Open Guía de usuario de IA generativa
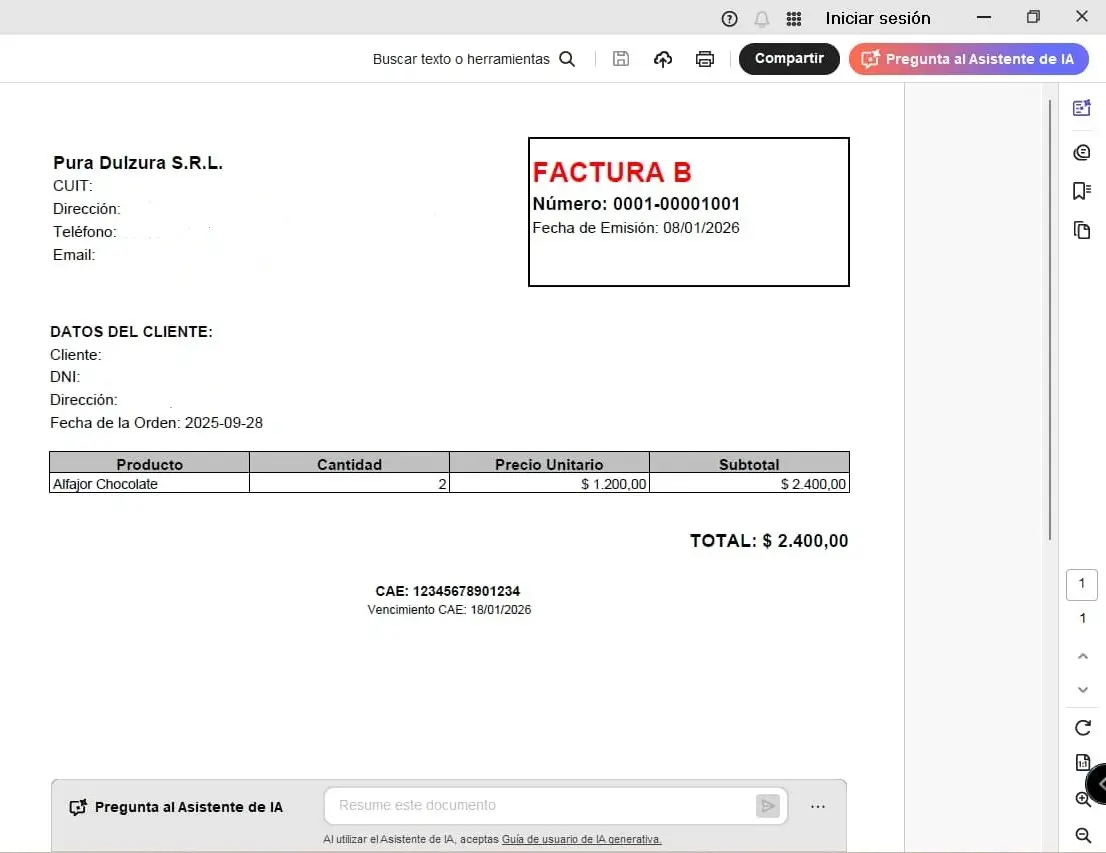 tap(582, 839)
